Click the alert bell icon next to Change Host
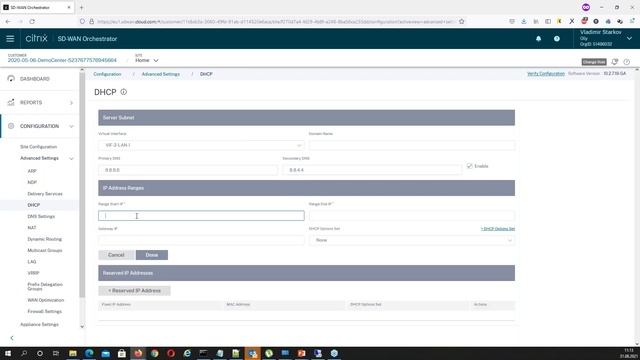 615,62
